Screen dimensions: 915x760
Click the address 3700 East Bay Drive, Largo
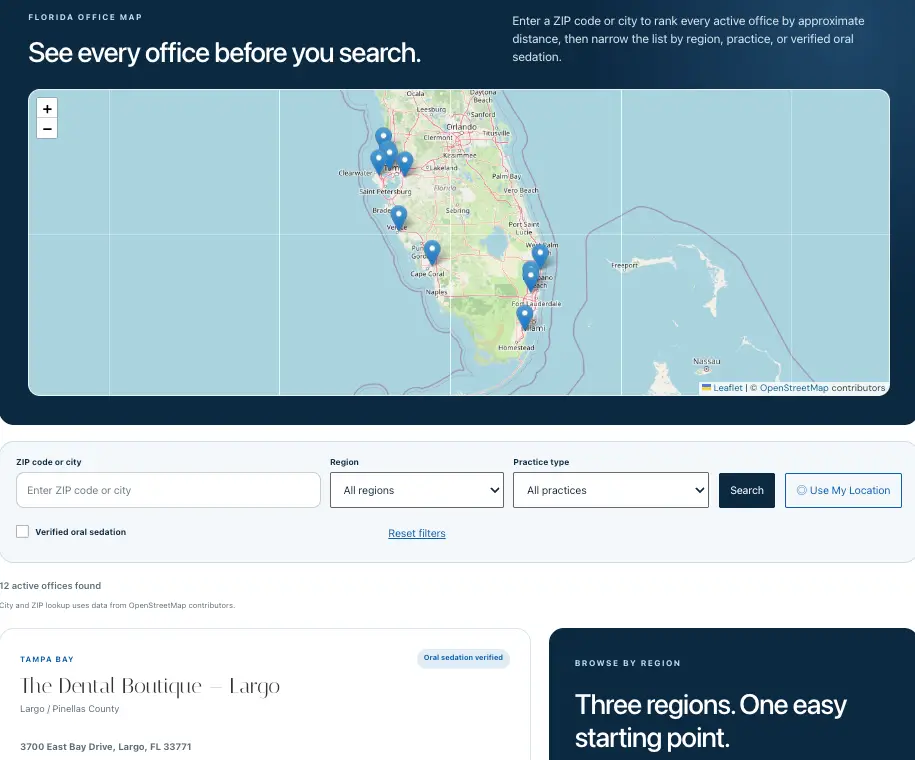click(106, 747)
